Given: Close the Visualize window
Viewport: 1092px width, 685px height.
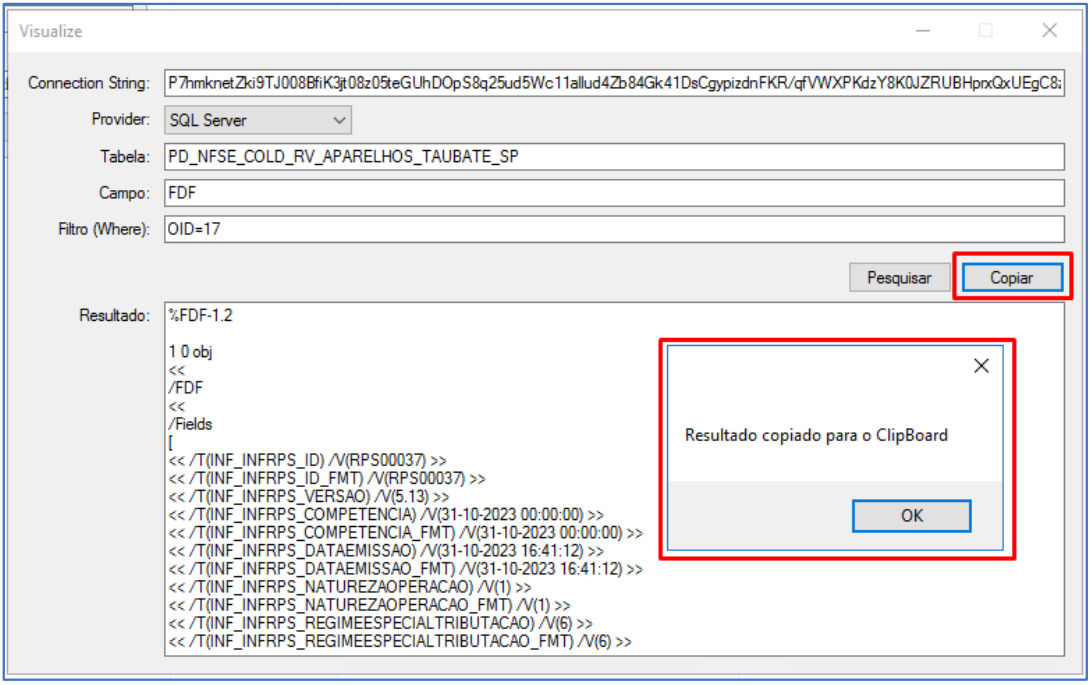Looking at the screenshot, I should (1049, 31).
